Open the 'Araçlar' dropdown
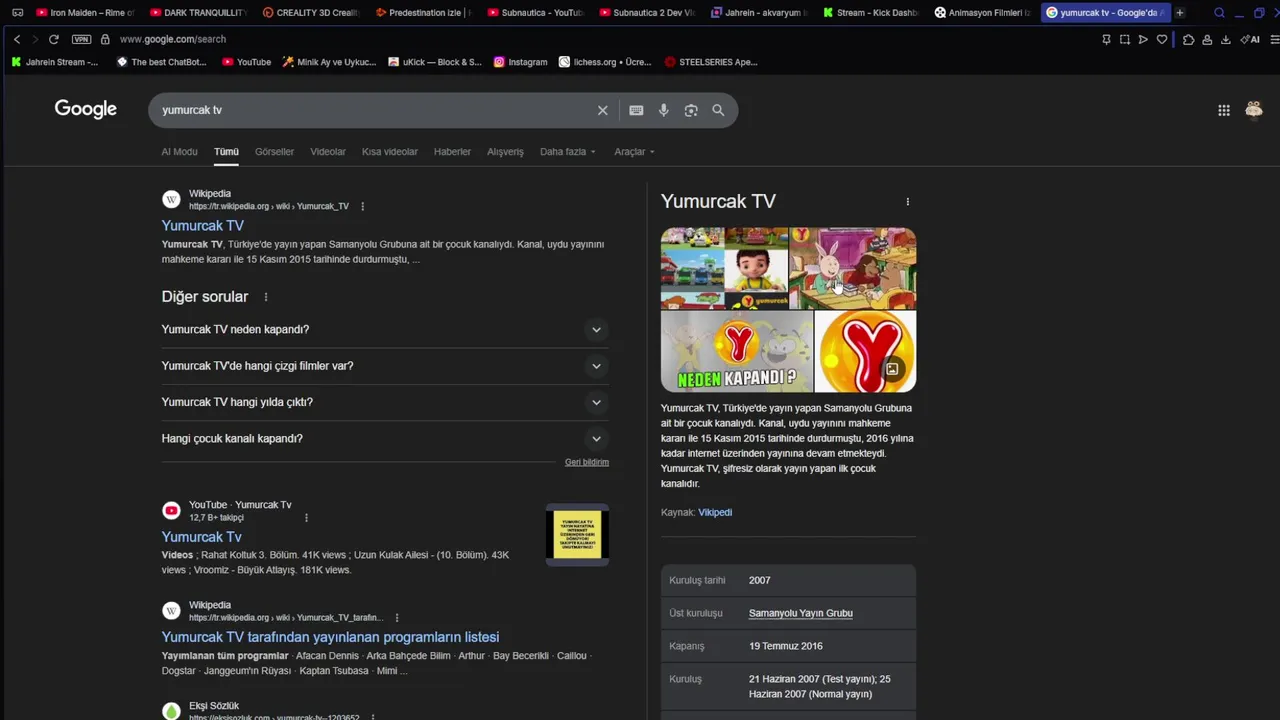Viewport: 1280px width, 720px height. [x=634, y=152]
